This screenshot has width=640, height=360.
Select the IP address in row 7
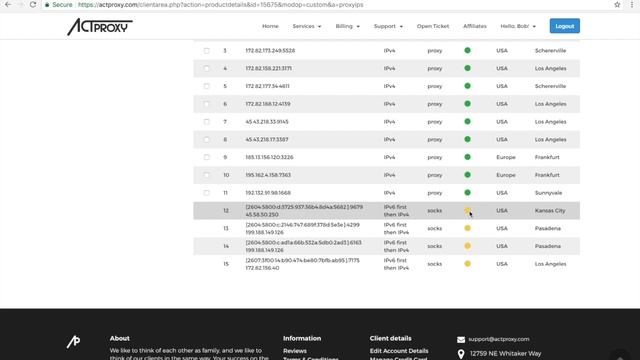click(x=267, y=122)
